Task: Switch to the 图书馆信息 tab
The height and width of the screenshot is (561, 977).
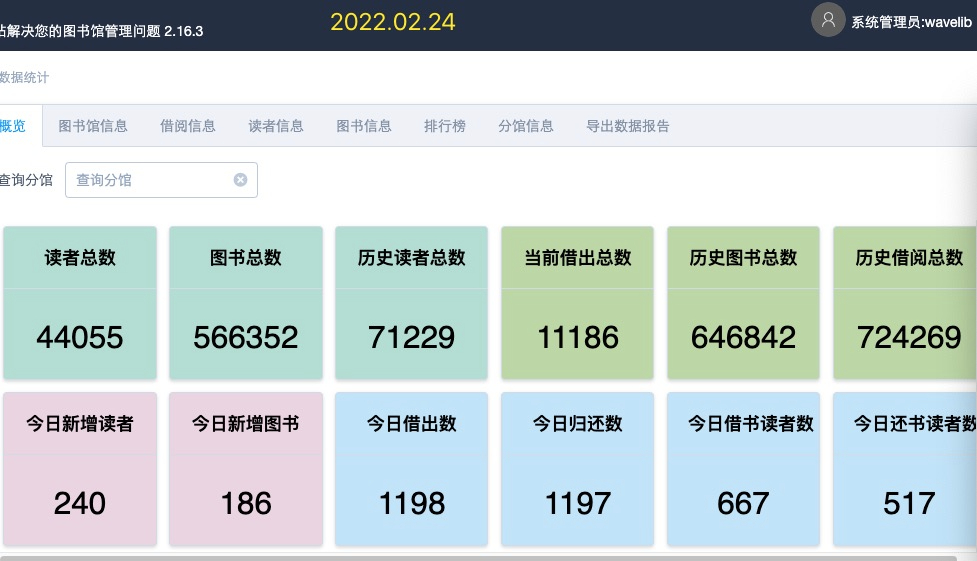Action: pyautogui.click(x=93, y=126)
